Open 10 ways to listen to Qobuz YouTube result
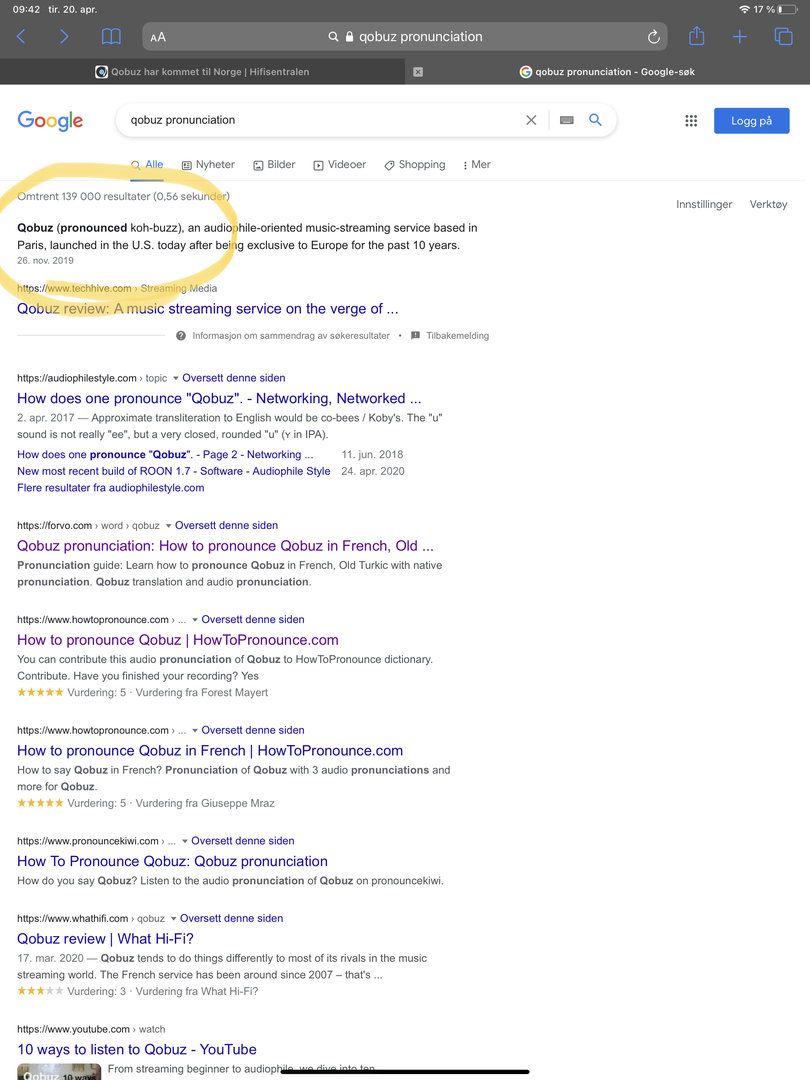The image size is (810, 1080). point(137,1049)
